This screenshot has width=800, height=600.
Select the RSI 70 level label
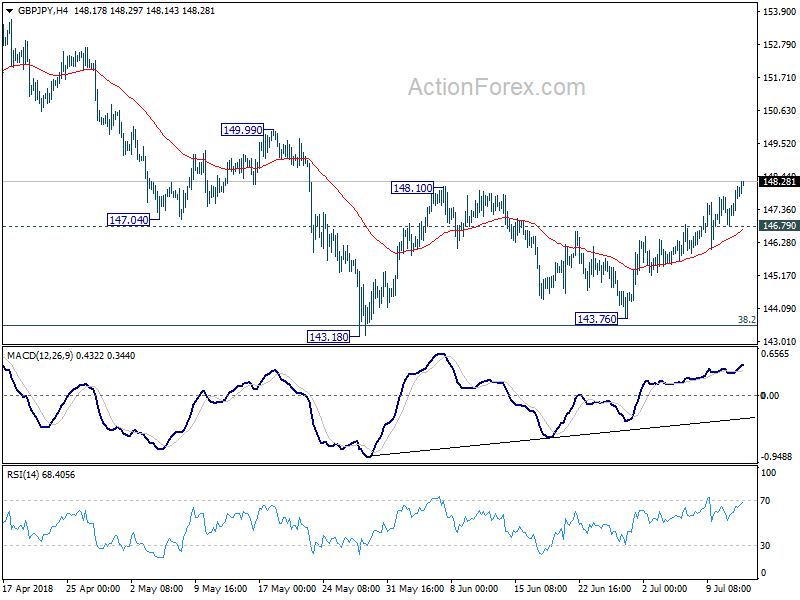[x=765, y=501]
